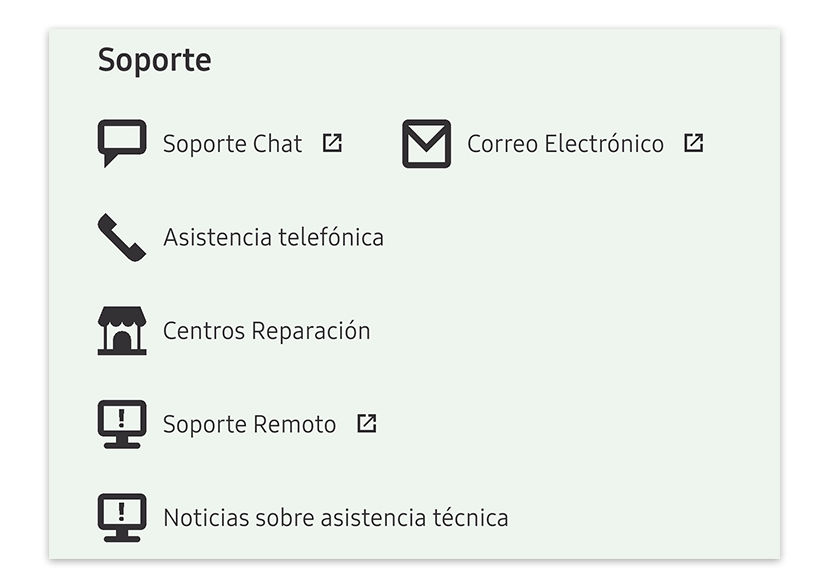
Task: Click the monitor icon beside Soporte Remoto
Action: tap(122, 424)
